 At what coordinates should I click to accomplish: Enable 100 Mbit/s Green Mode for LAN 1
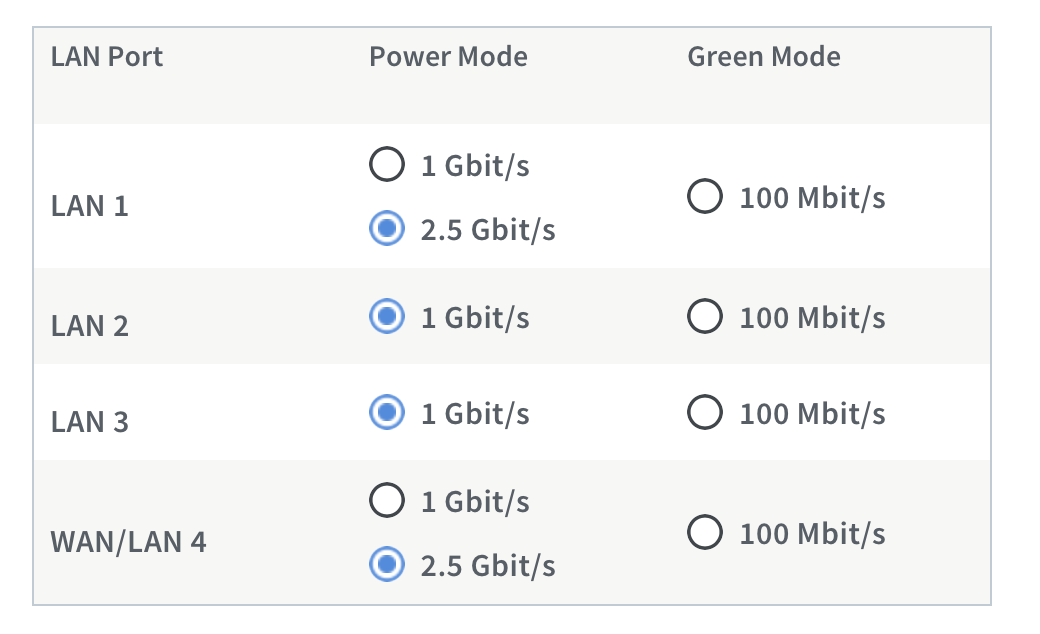705,197
